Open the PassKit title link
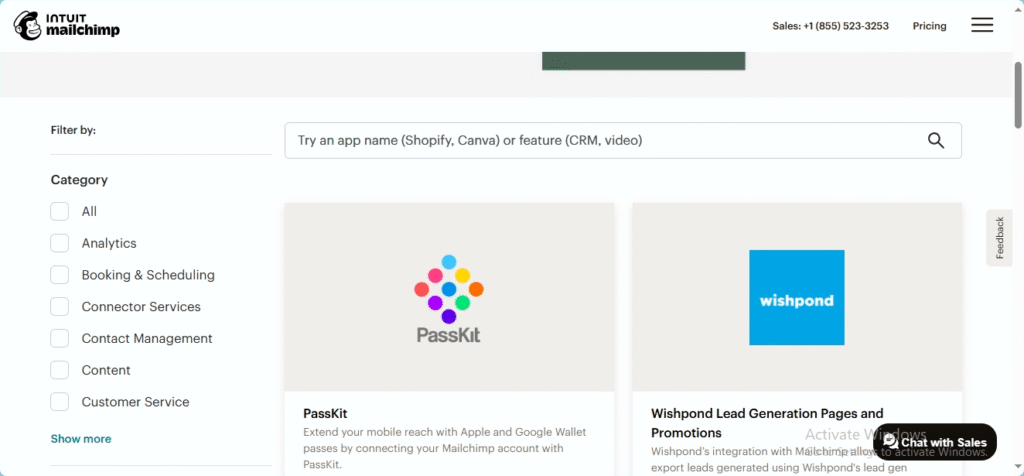 click(x=325, y=413)
